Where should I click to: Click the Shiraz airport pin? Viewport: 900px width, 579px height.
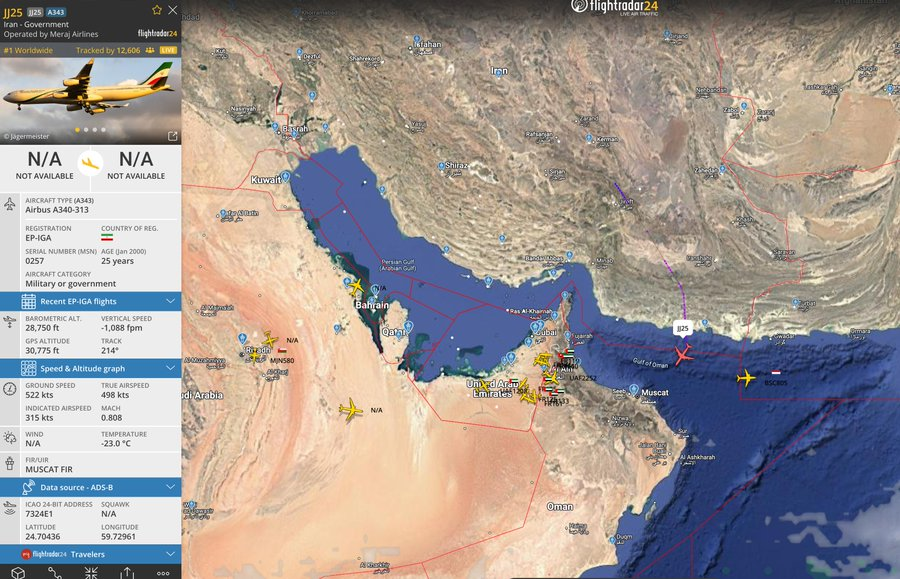[x=441, y=166]
